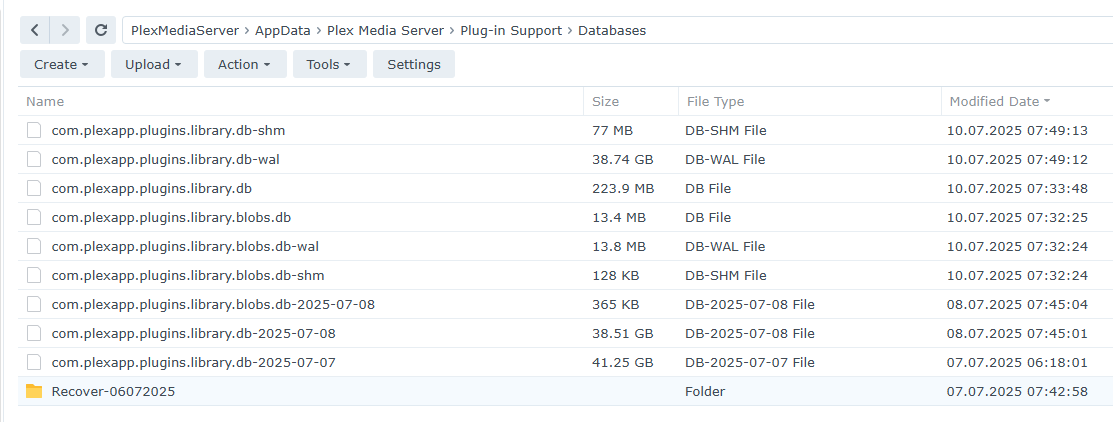
Task: Navigate to Plug-in Support breadcrumb
Action: pos(510,30)
